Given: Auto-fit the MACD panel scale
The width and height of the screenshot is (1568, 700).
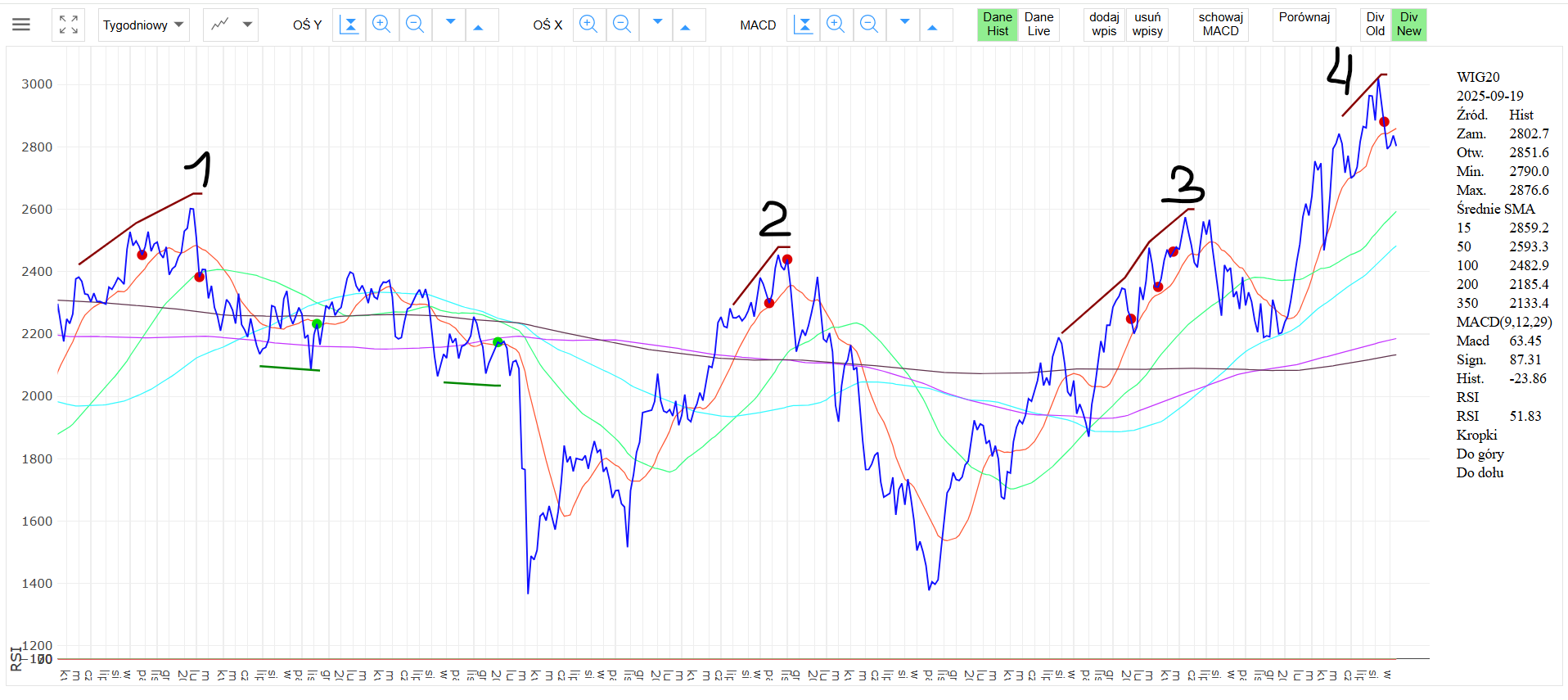Looking at the screenshot, I should pyautogui.click(x=804, y=25).
